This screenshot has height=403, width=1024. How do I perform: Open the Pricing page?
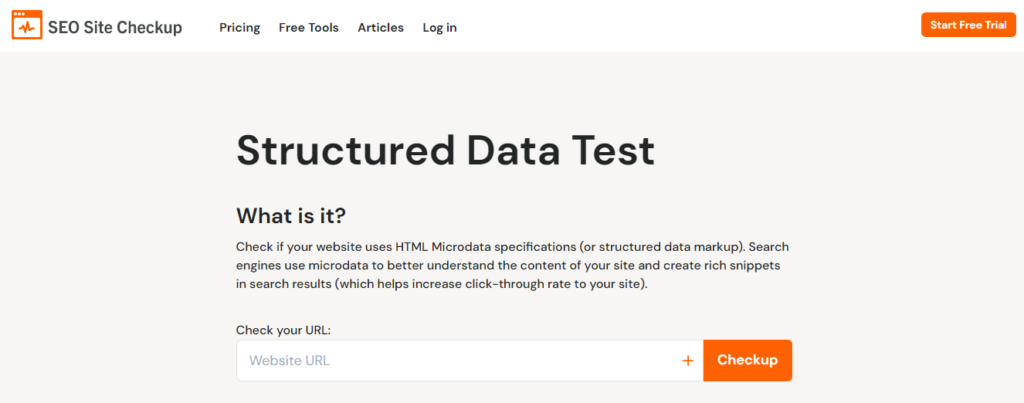coord(240,27)
